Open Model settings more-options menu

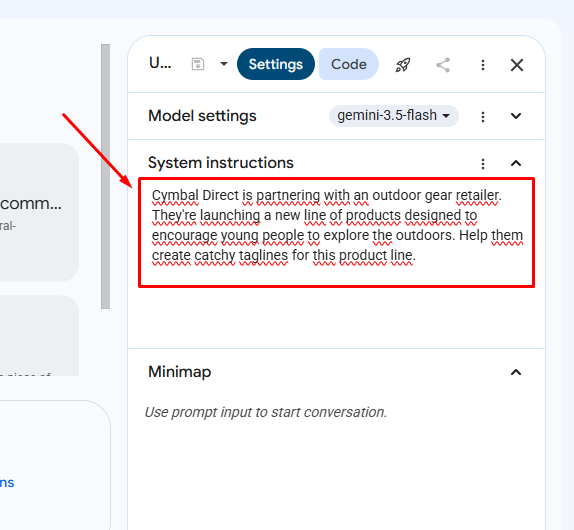[483, 116]
